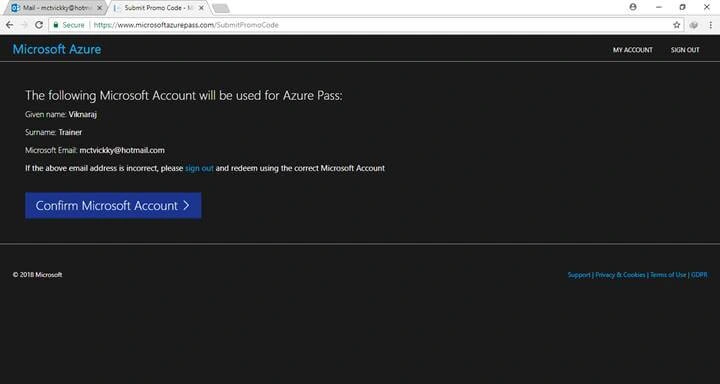
Task: Open the Support footer link
Action: point(579,275)
